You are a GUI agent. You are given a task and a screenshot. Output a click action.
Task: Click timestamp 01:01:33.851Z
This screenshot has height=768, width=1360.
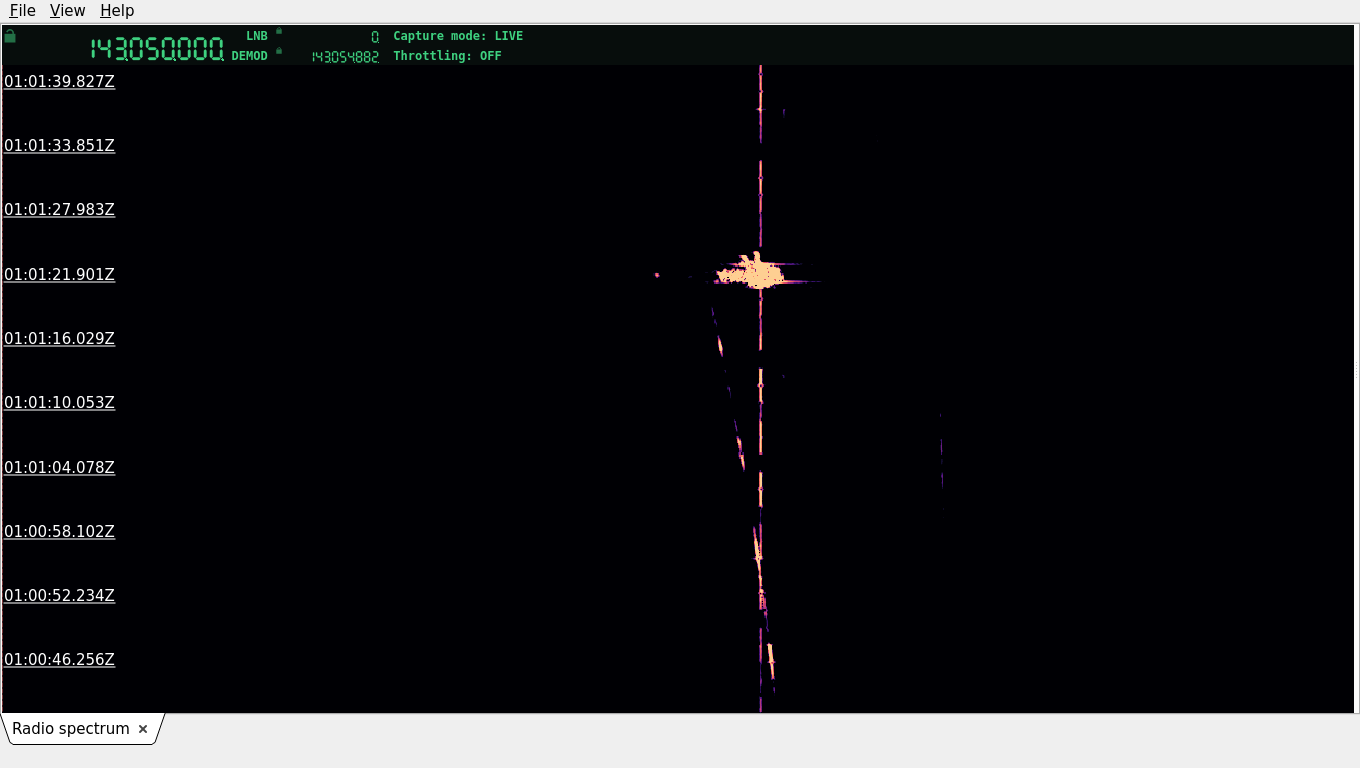59,146
